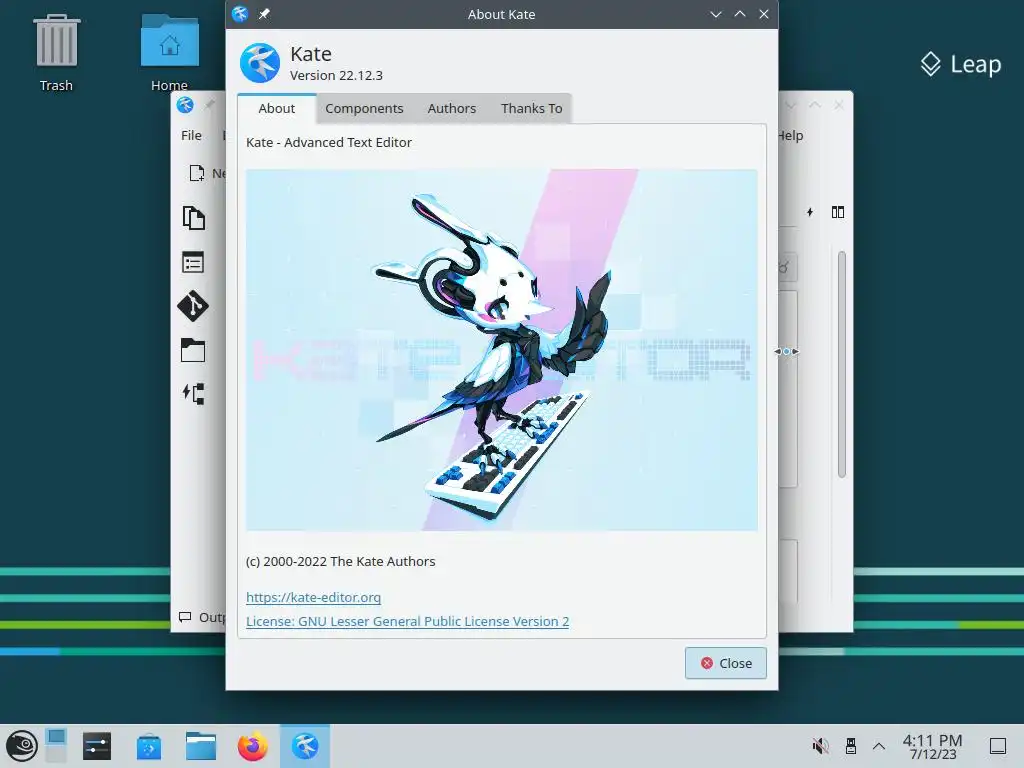Screen dimensions: 1024x768
Task: Open the Dolphin file manager from taskbar
Action: point(200,746)
